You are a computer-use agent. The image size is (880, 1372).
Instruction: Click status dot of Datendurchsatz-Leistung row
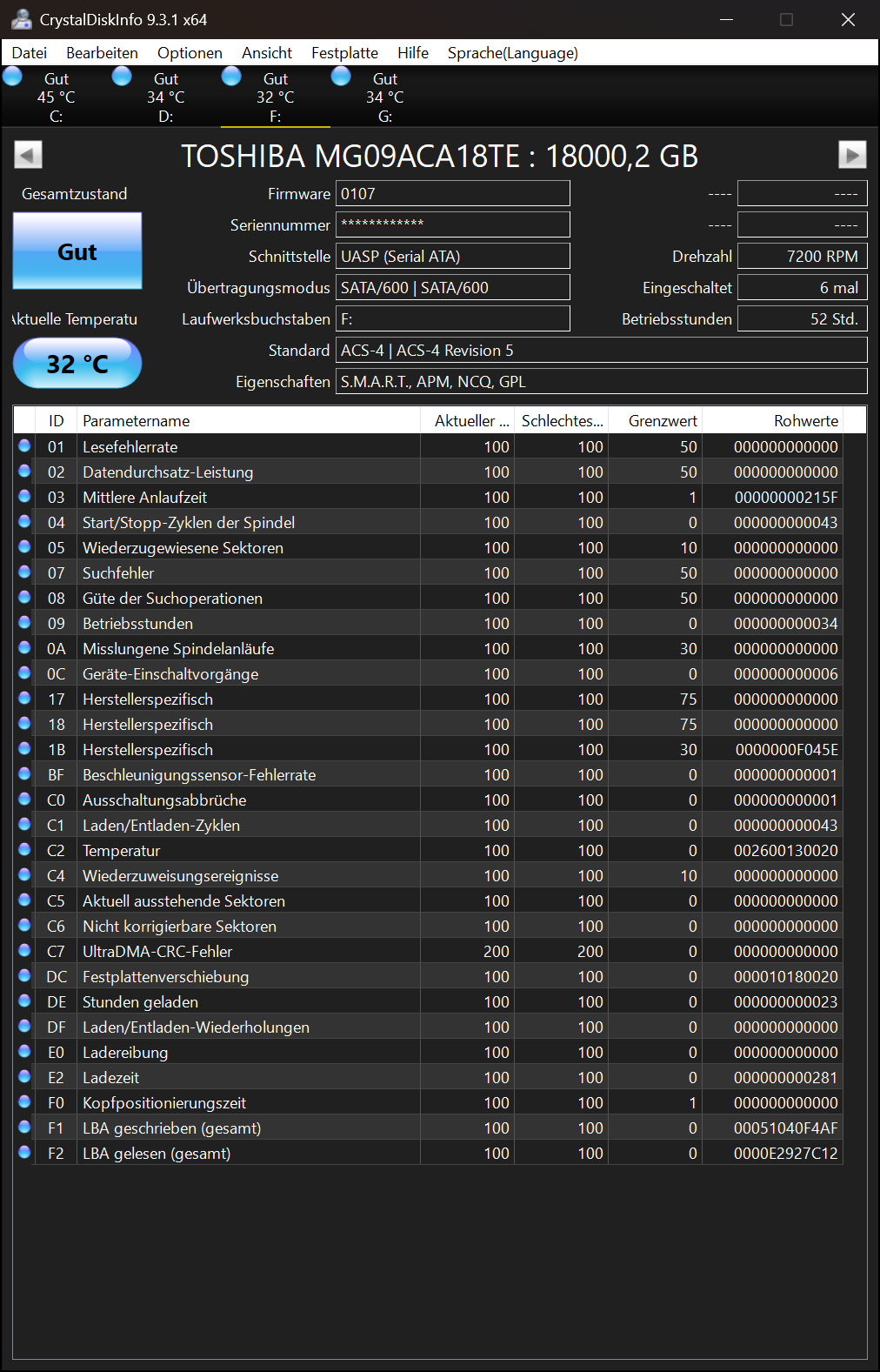pos(24,471)
